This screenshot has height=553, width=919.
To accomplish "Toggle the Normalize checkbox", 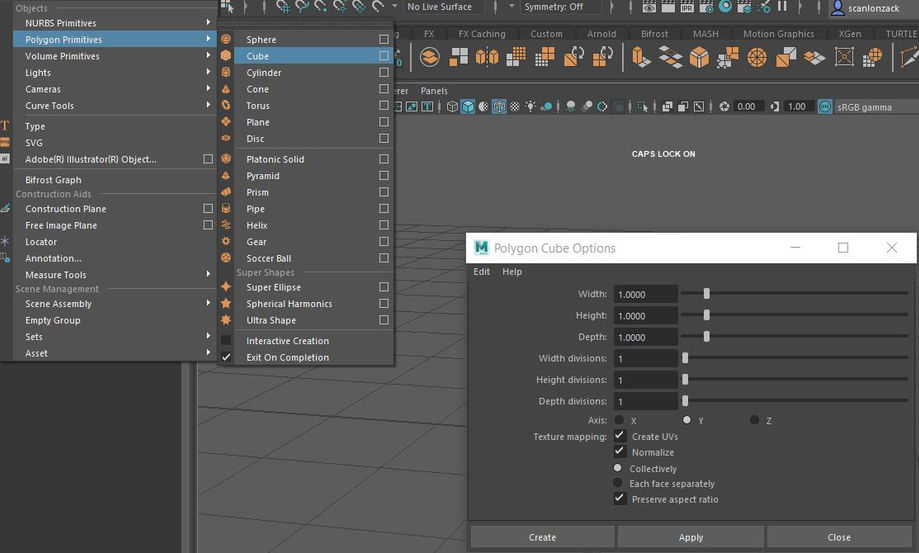I will [620, 451].
